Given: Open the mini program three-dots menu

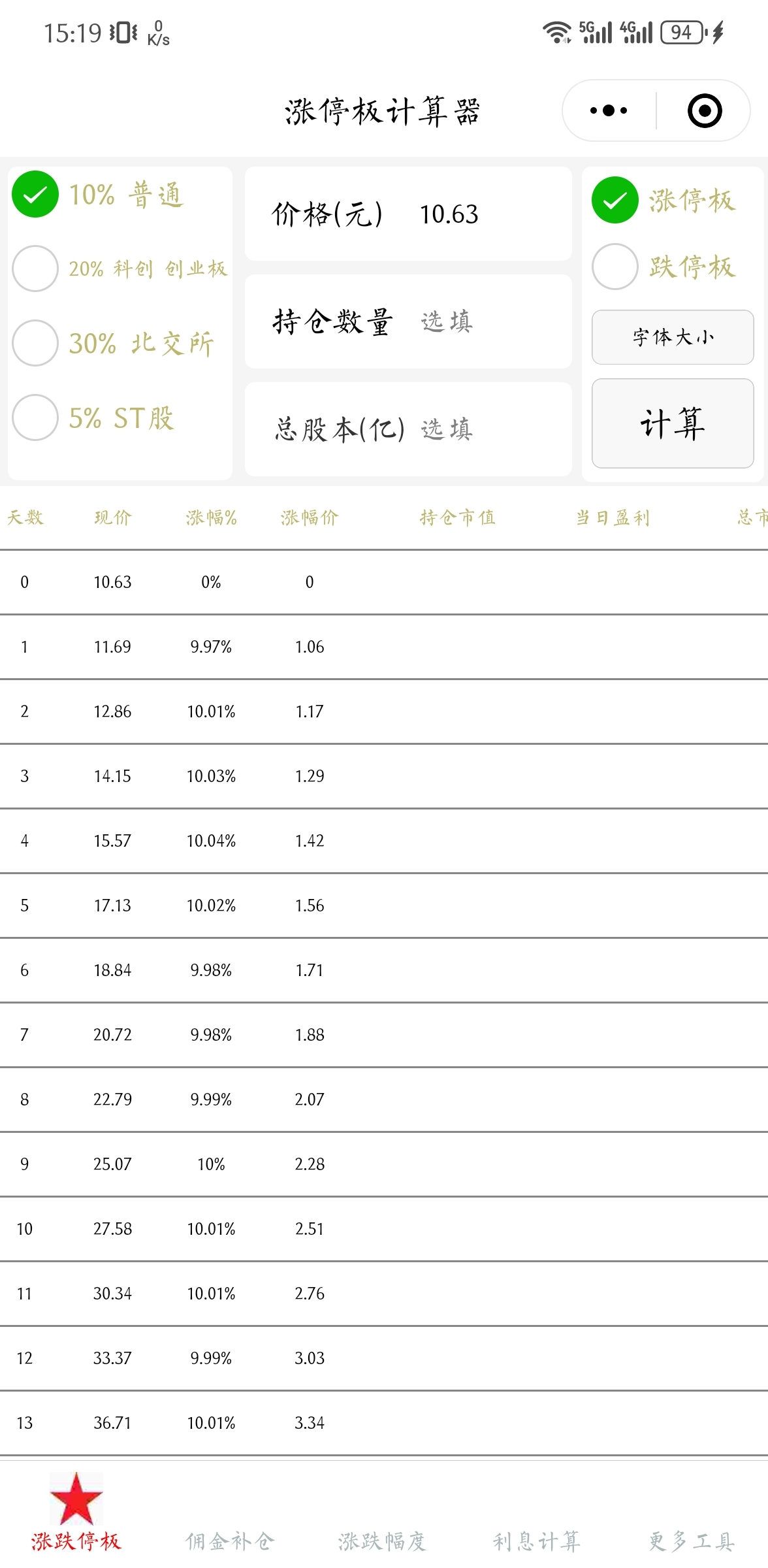Looking at the screenshot, I should click(x=608, y=110).
